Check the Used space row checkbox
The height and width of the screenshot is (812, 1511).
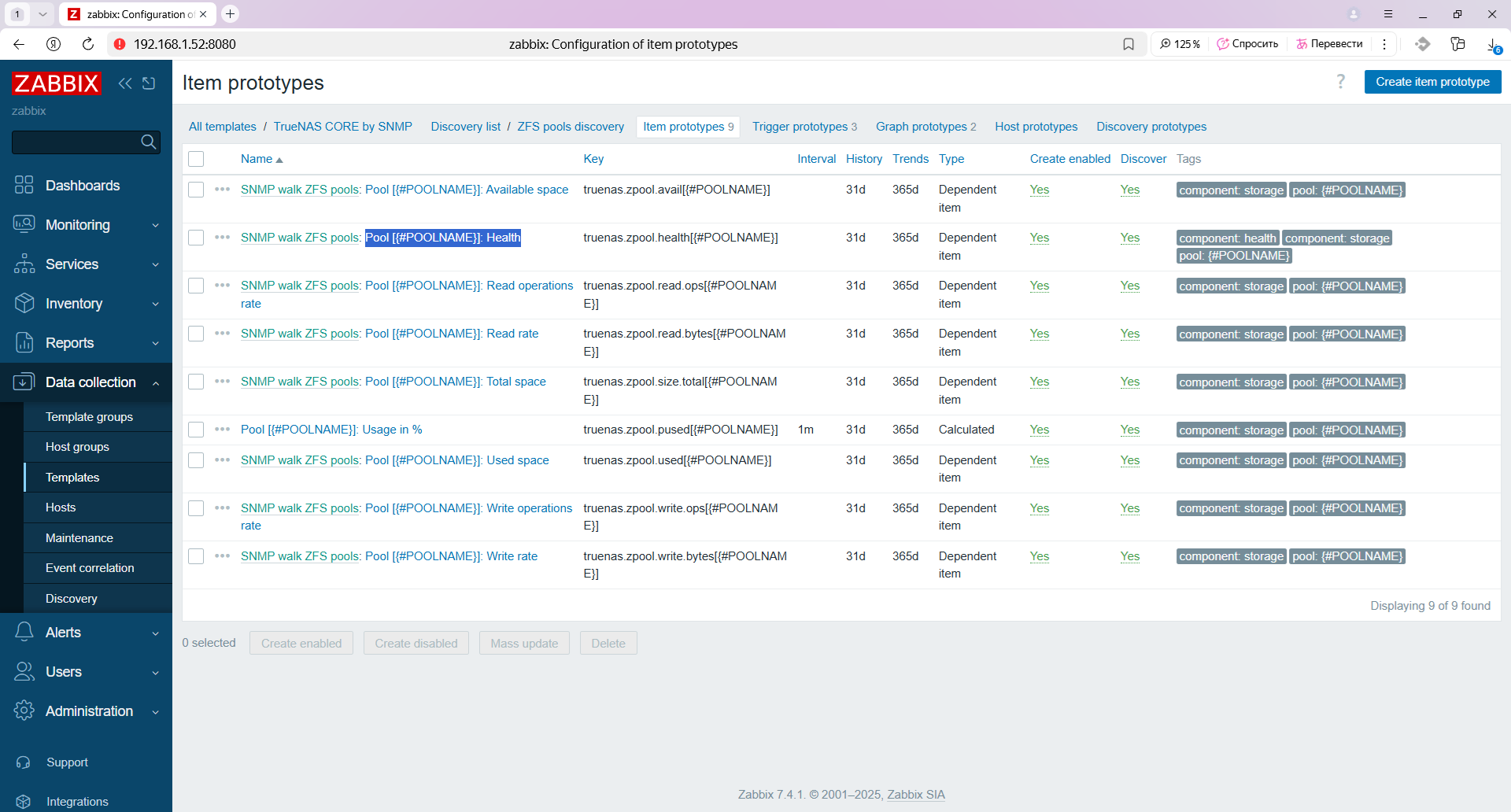(x=196, y=460)
